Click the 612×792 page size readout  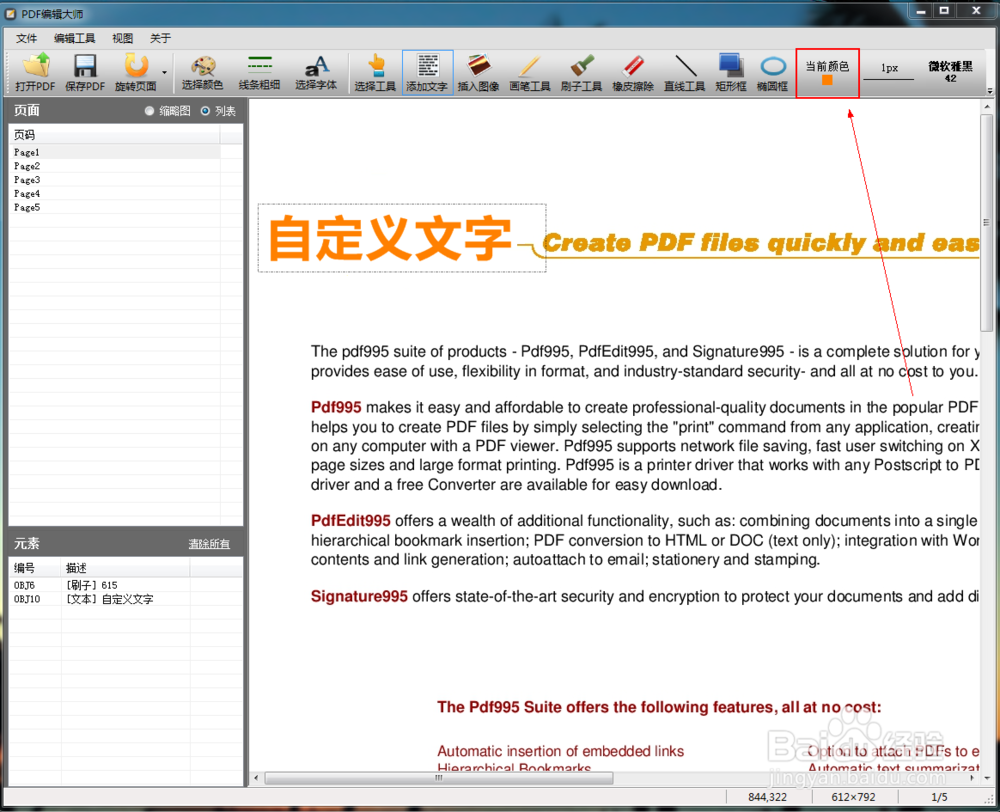pos(853,797)
